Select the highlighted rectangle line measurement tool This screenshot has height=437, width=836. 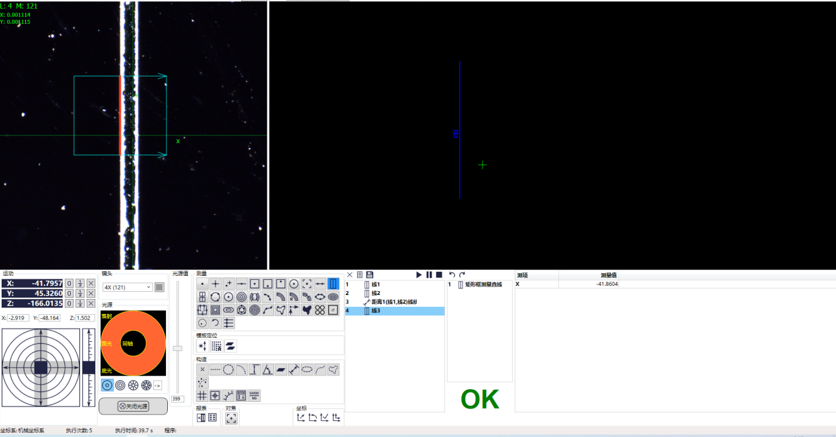pos(333,284)
